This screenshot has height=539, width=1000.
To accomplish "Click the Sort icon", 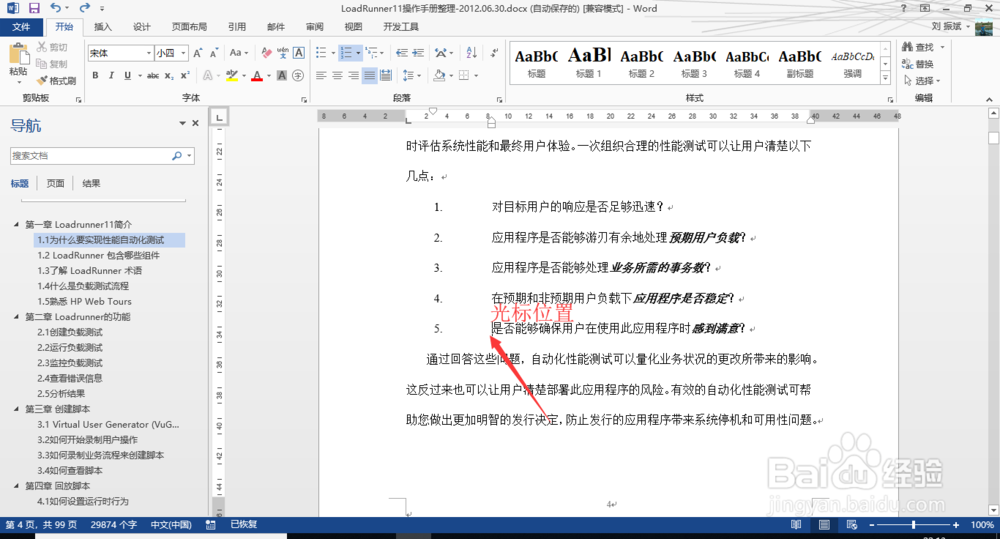I will [471, 53].
